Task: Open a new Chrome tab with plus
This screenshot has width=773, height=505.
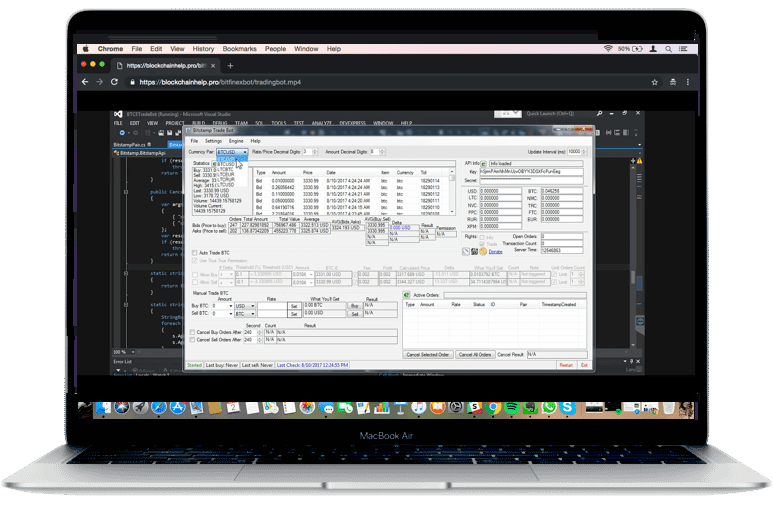Action: coord(230,66)
